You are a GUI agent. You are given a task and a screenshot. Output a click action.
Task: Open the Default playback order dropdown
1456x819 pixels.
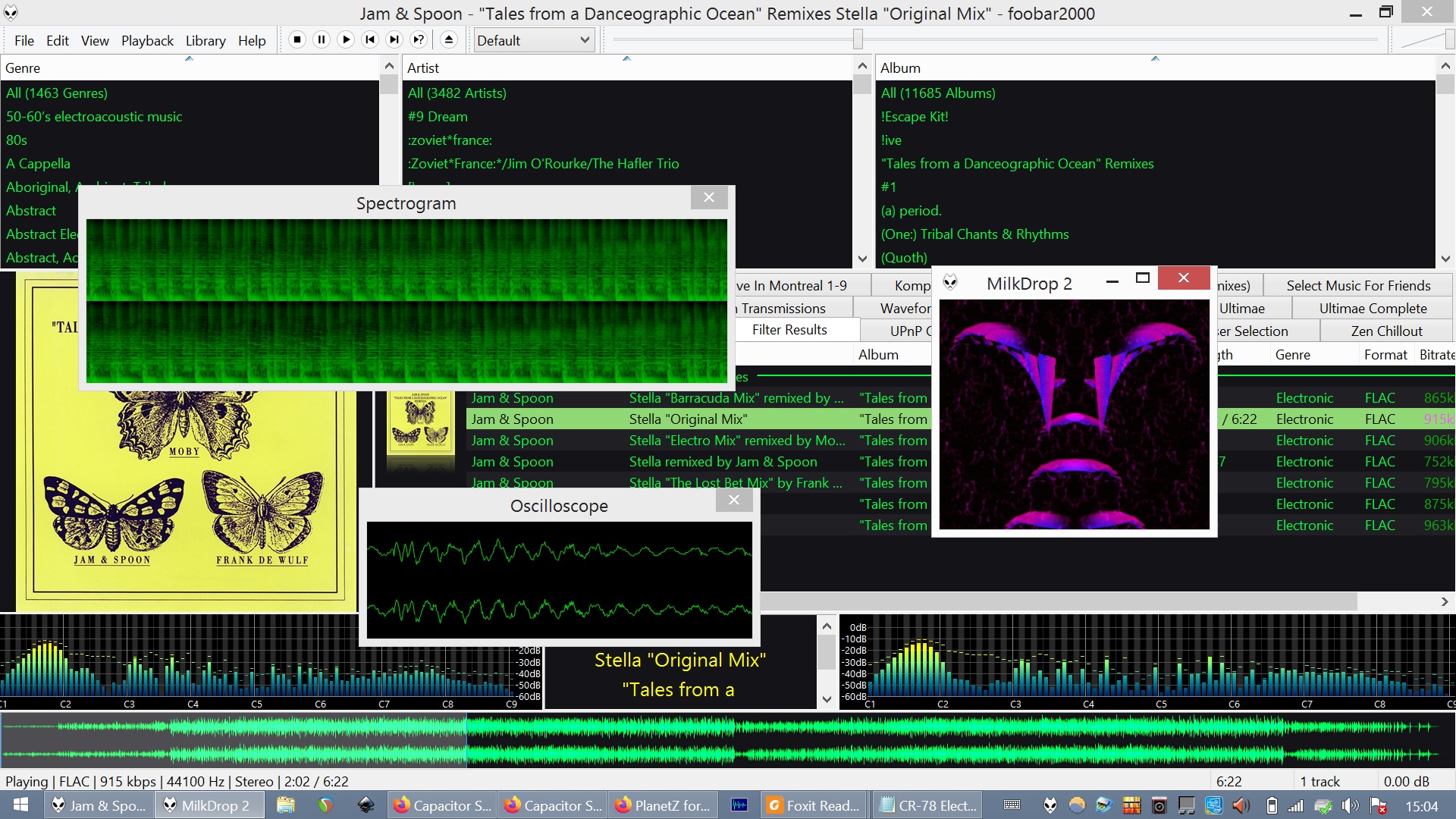[533, 39]
